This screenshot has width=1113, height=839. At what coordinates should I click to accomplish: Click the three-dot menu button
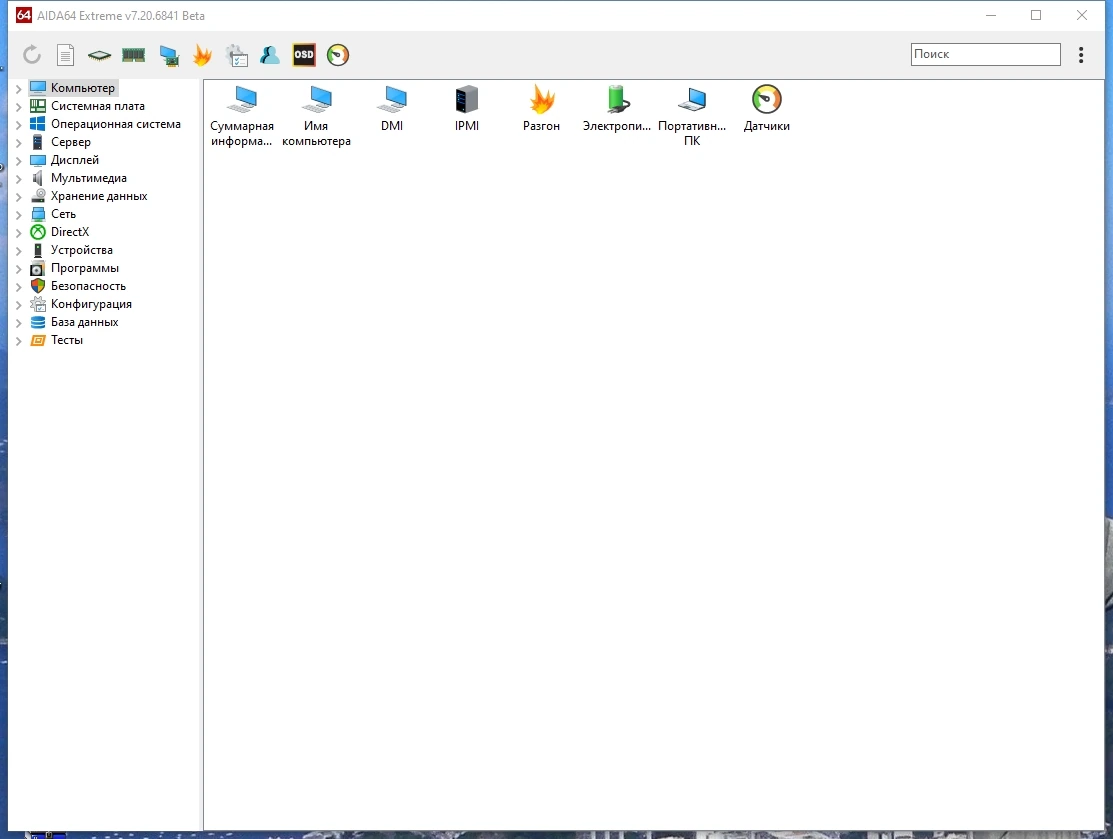click(x=1081, y=55)
